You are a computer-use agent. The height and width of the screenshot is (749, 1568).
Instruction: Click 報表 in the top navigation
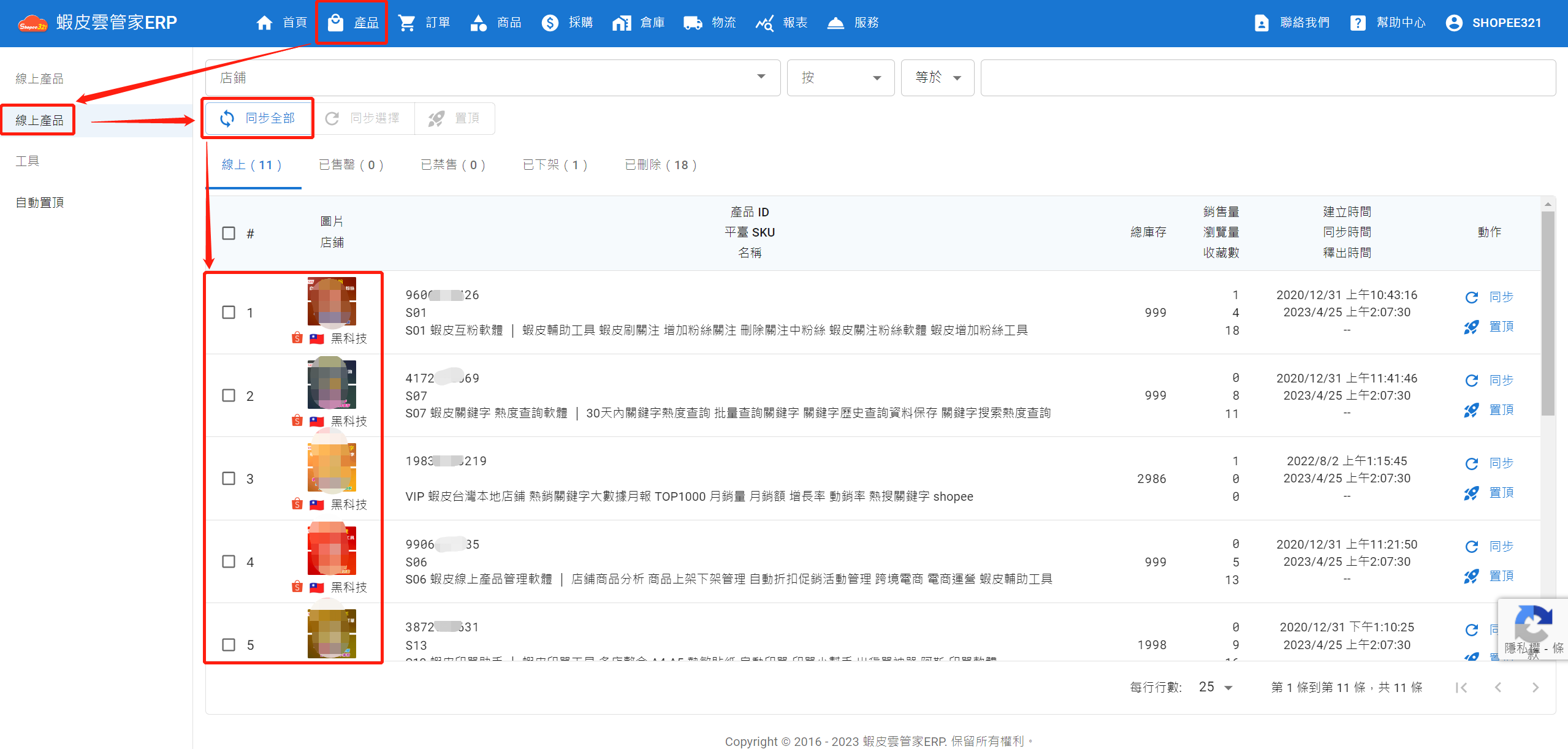[795, 23]
